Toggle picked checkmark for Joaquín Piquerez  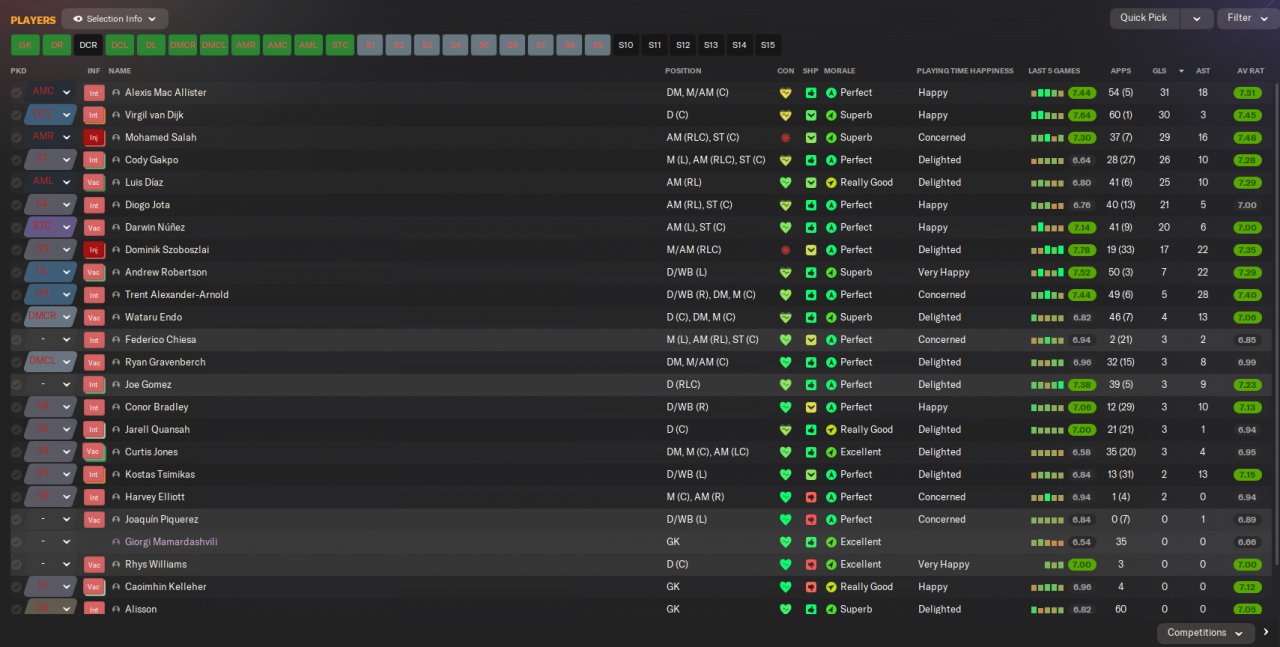[16, 520]
